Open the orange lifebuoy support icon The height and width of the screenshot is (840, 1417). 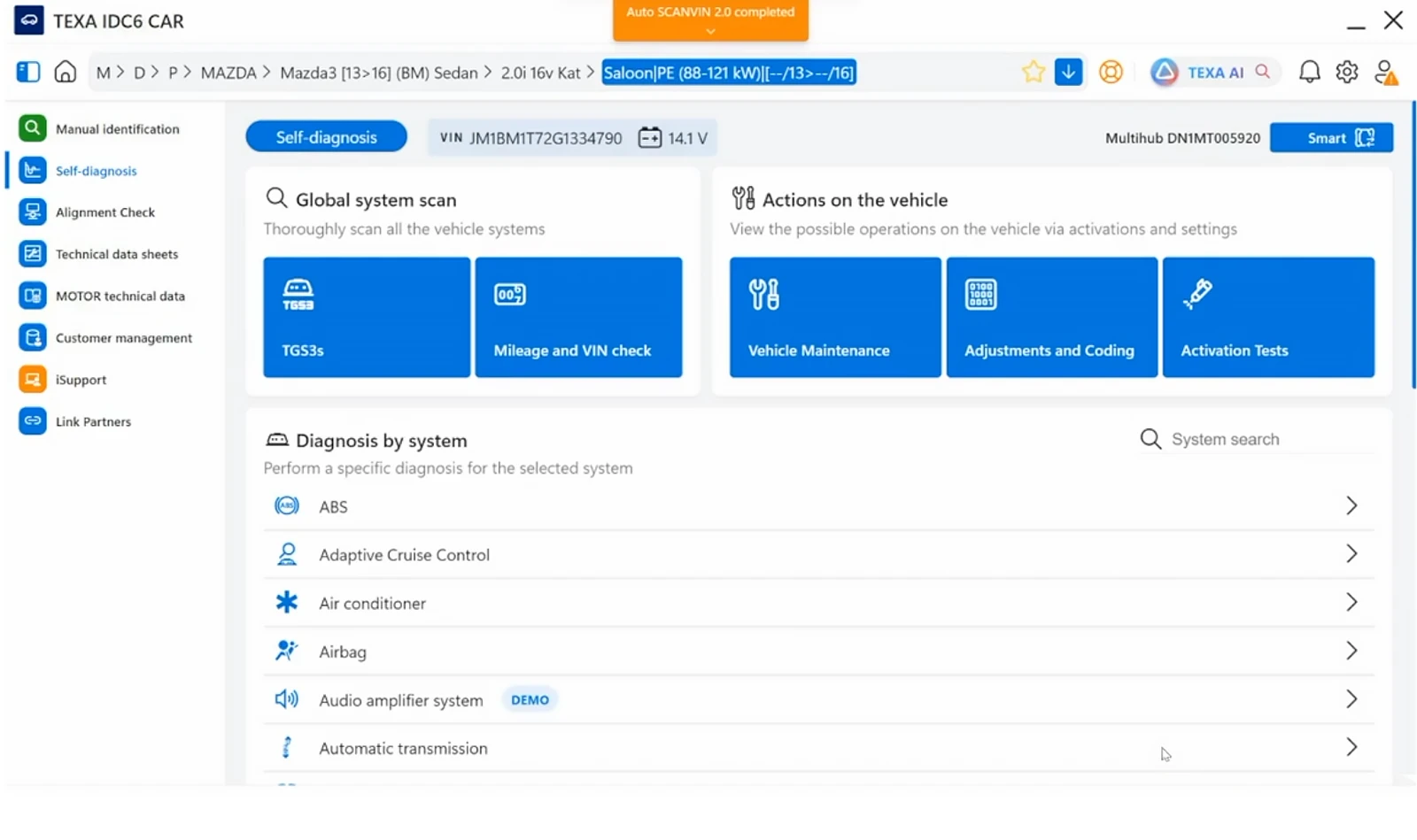1111,72
